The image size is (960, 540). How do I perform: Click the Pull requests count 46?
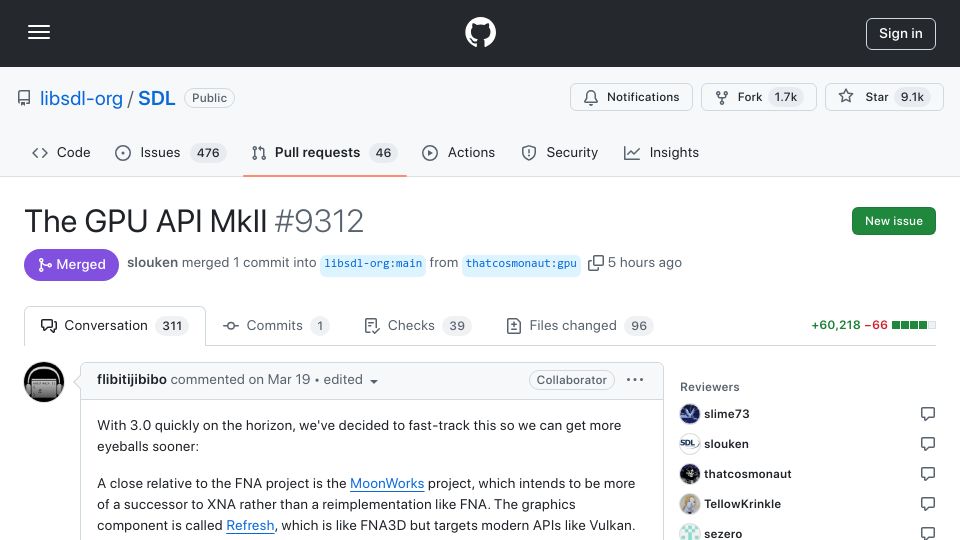(383, 152)
